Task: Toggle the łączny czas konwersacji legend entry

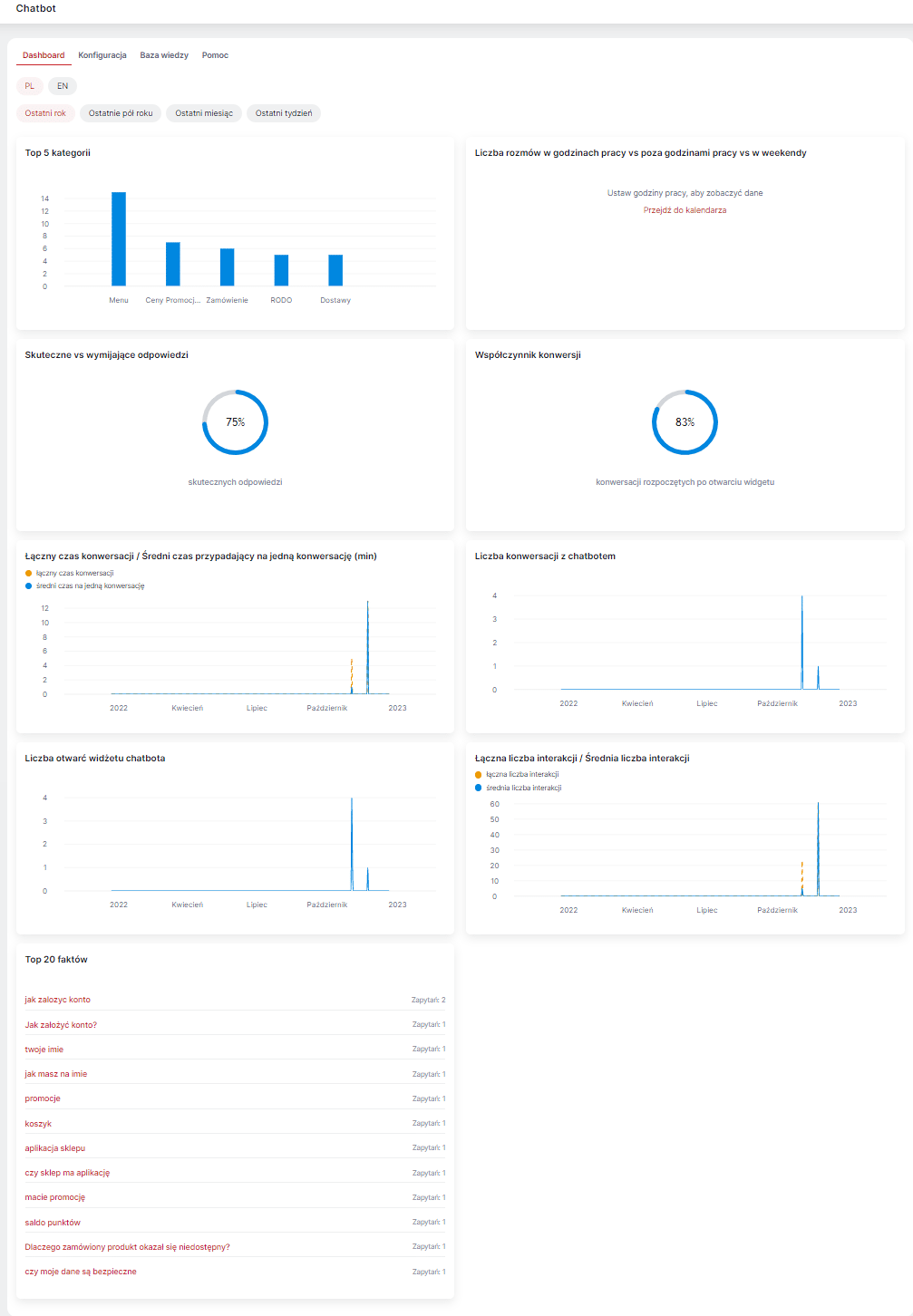Action: point(70,573)
